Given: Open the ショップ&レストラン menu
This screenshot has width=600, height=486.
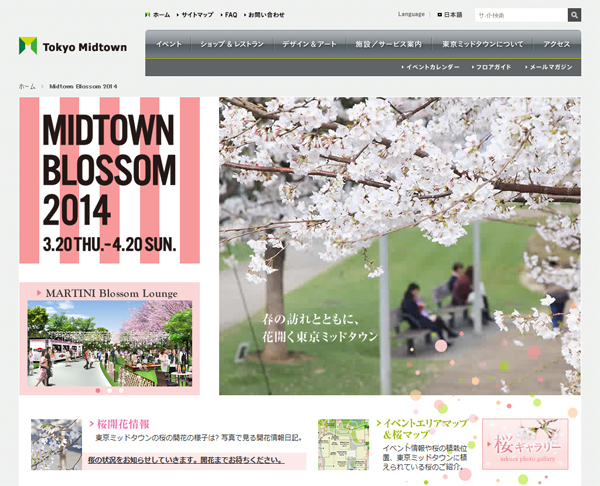Looking at the screenshot, I should point(232,44).
